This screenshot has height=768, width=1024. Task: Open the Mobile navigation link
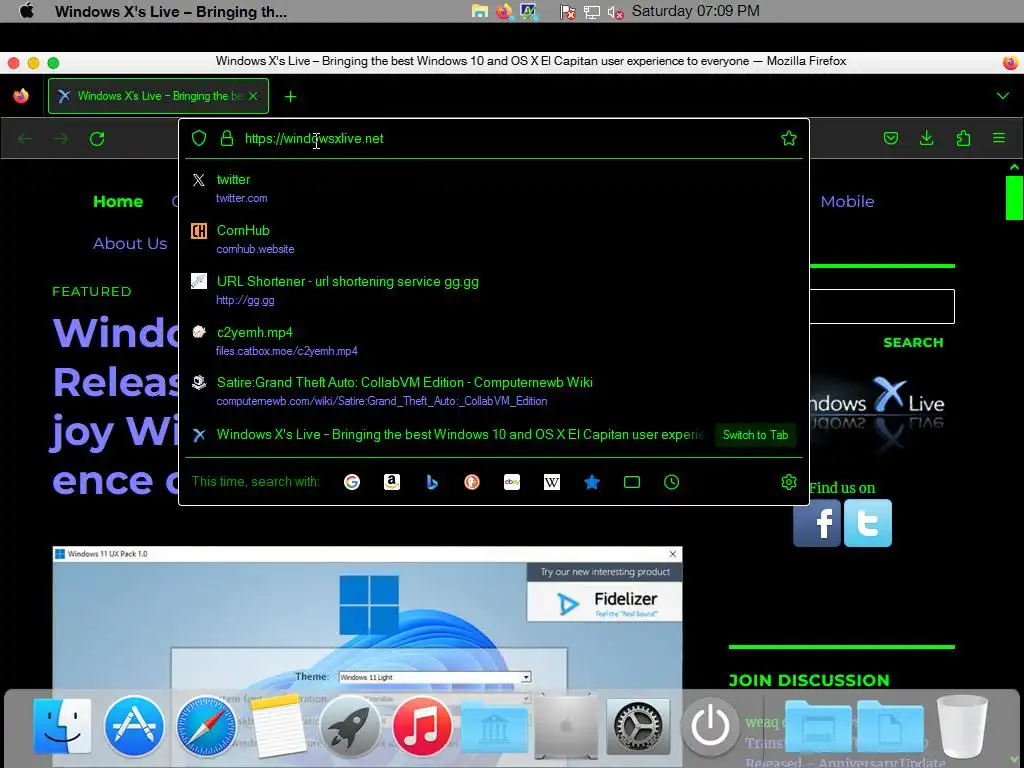pyautogui.click(x=847, y=201)
